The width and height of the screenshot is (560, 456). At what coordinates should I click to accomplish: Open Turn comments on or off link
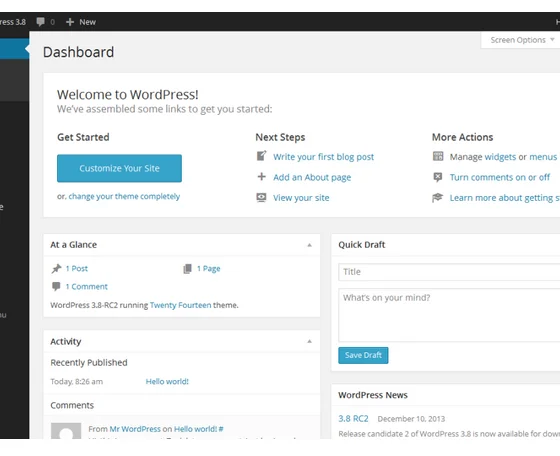[500, 177]
